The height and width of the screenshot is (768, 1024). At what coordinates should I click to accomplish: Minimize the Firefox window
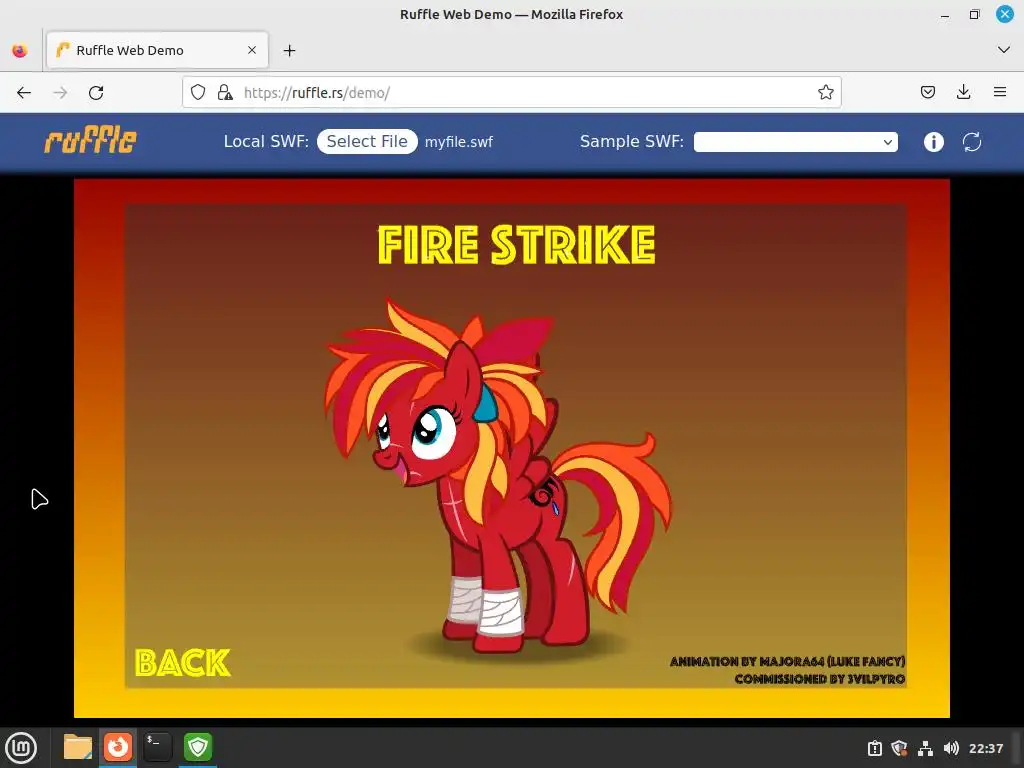click(944, 14)
